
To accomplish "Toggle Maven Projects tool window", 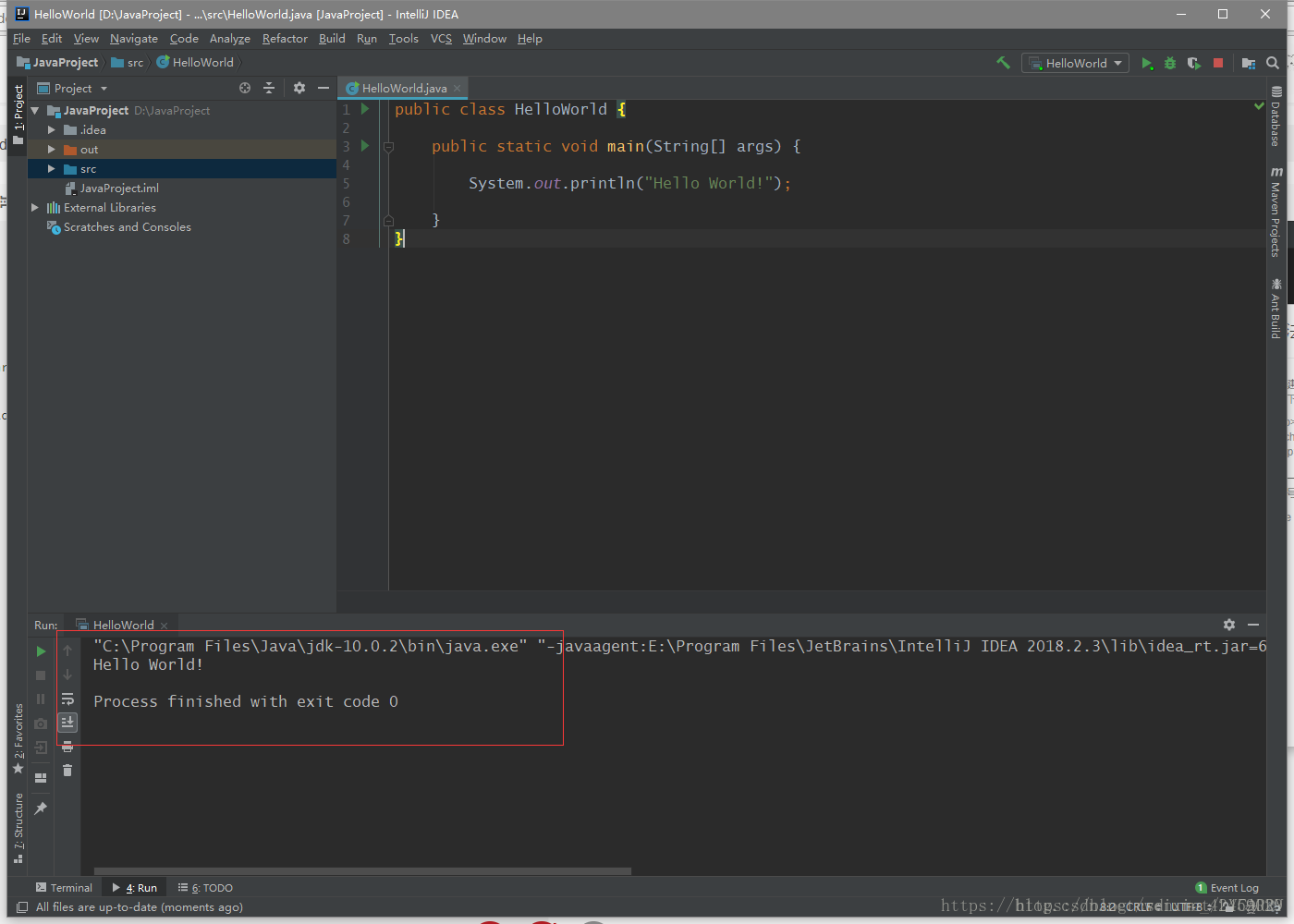I will pos(1276,213).
